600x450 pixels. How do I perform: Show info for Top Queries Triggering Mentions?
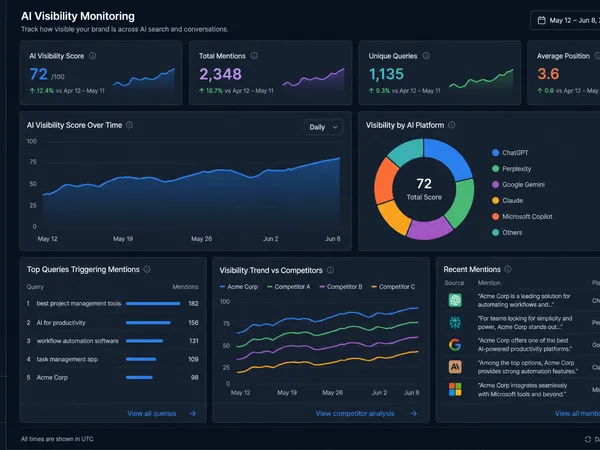click(x=147, y=269)
